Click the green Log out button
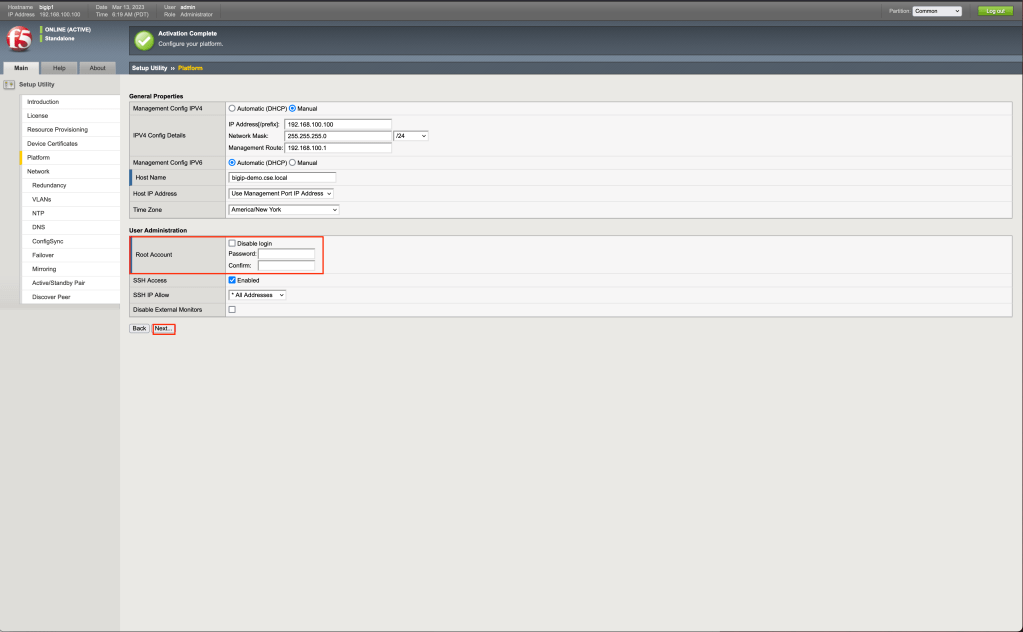Image resolution: width=1023 pixels, height=632 pixels. pos(994,11)
